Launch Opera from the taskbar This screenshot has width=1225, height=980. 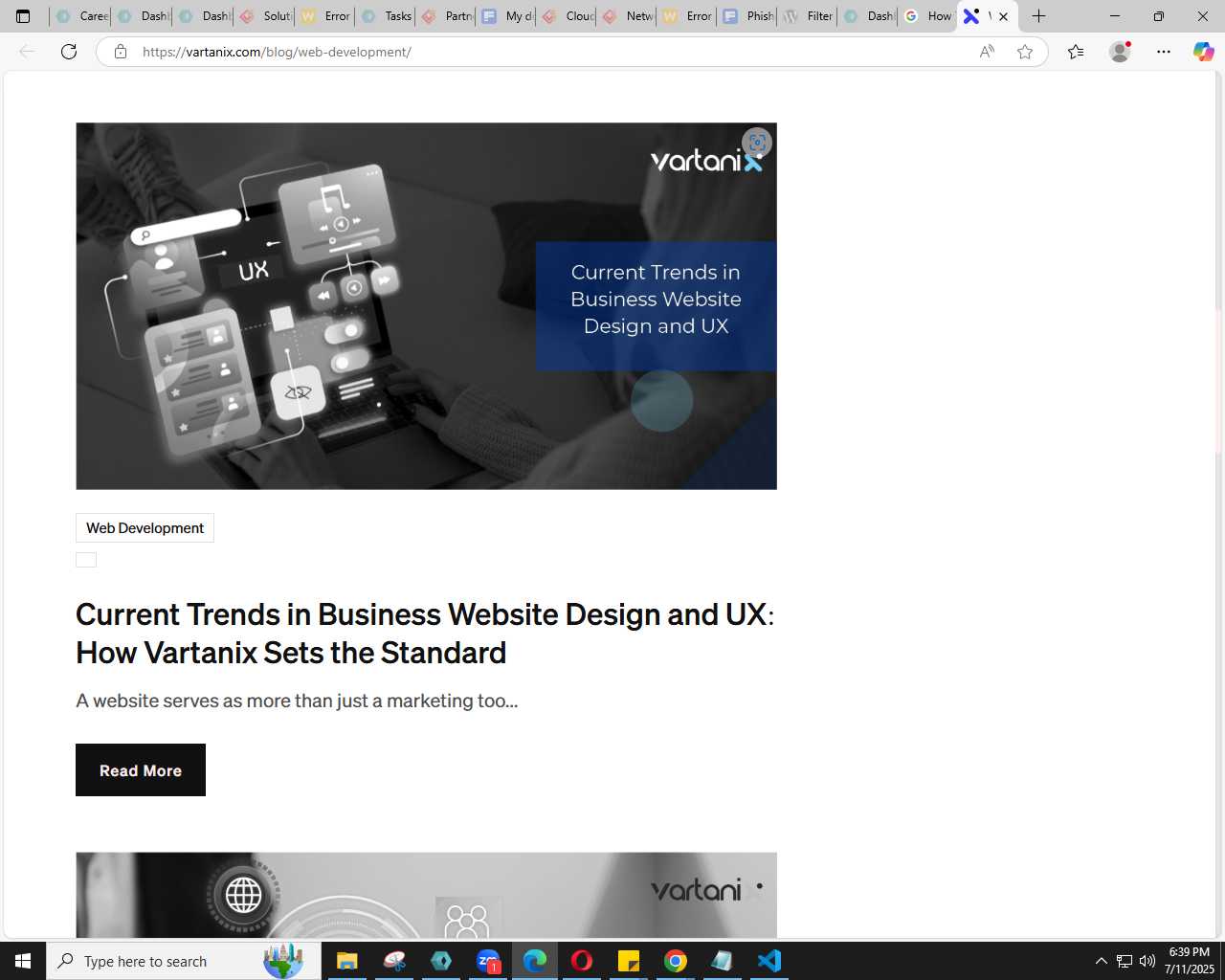pos(582,961)
